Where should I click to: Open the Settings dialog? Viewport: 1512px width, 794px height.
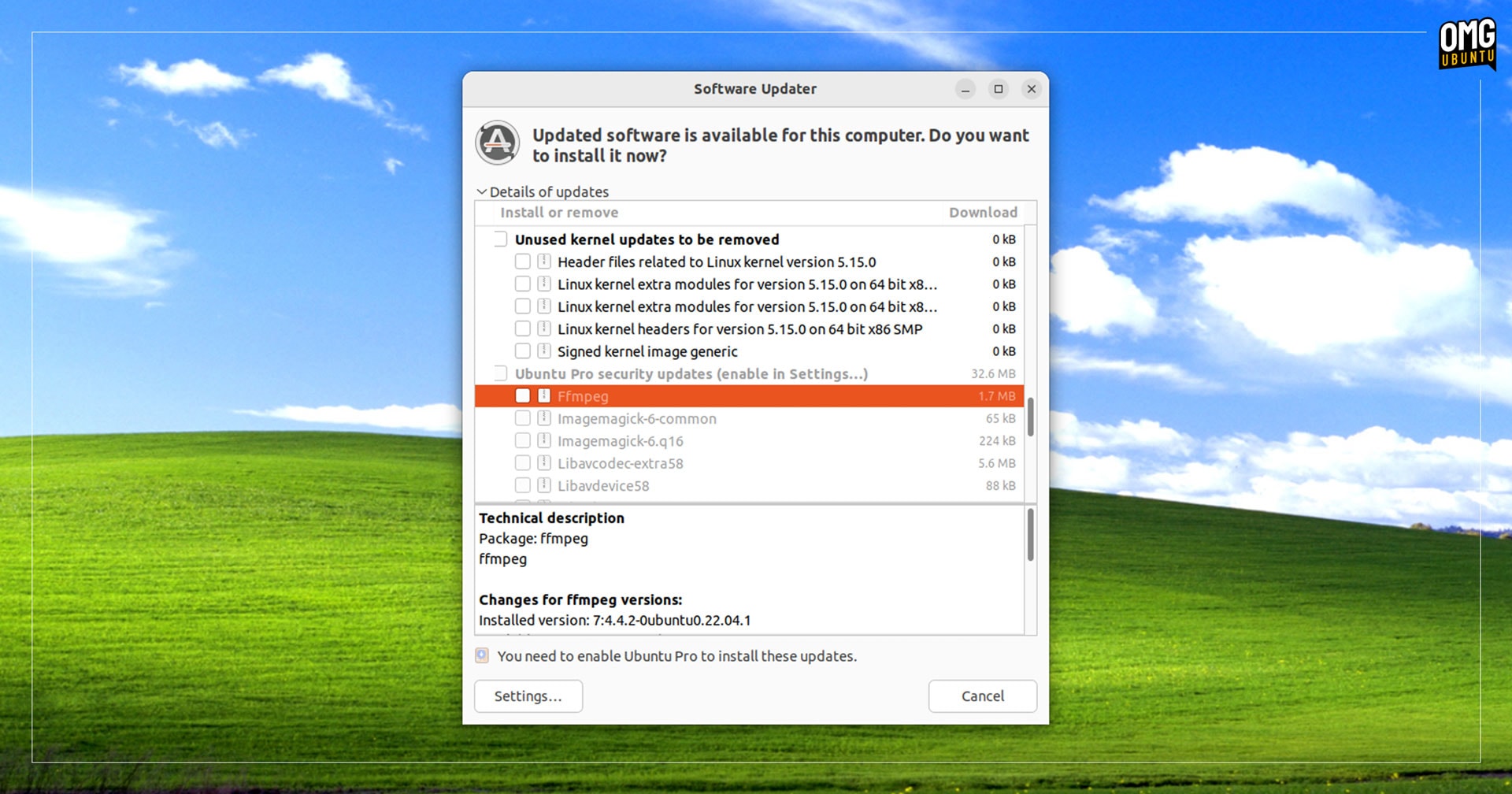(528, 696)
